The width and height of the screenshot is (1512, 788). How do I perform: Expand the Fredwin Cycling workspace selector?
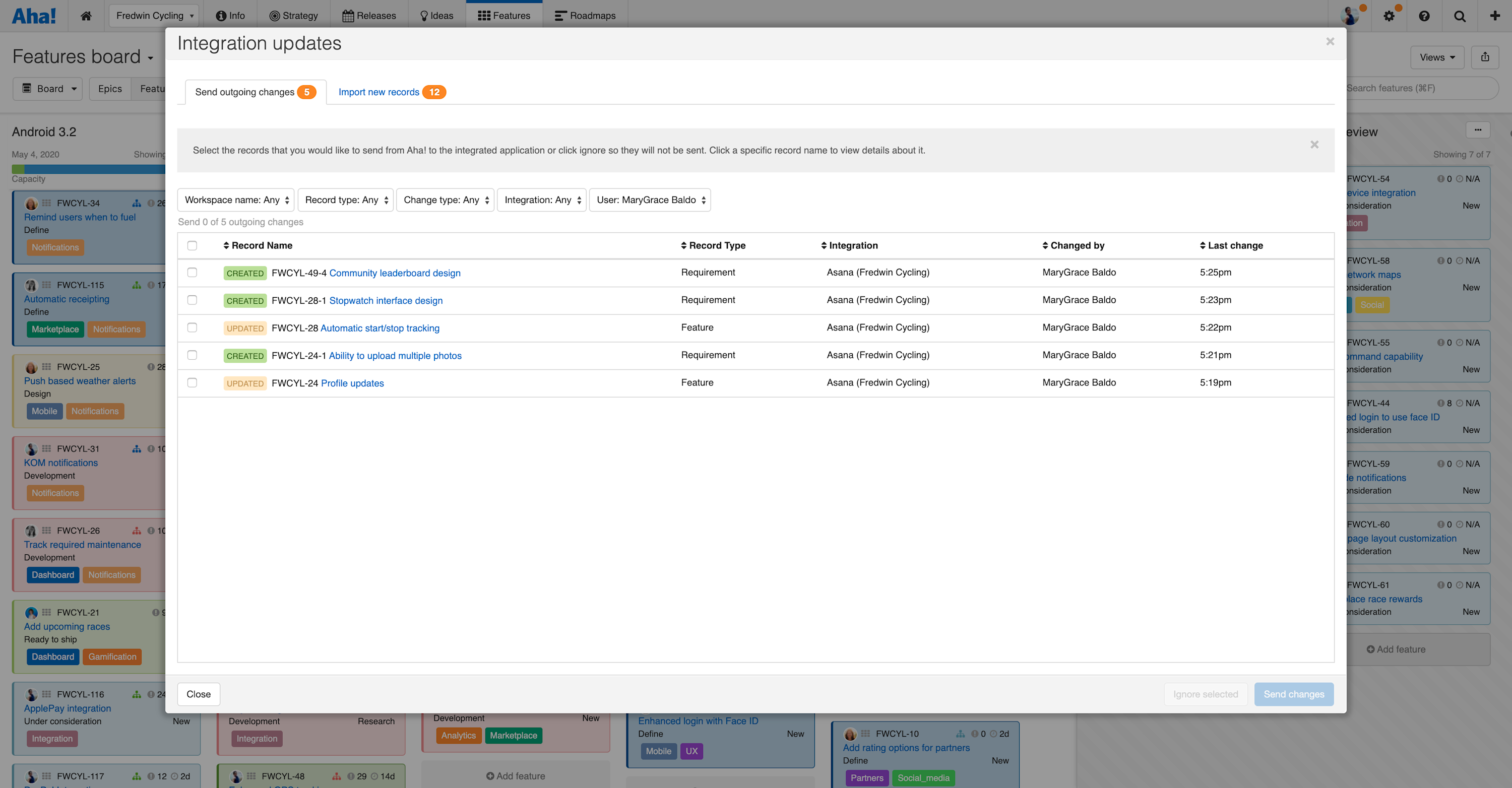tap(154, 15)
